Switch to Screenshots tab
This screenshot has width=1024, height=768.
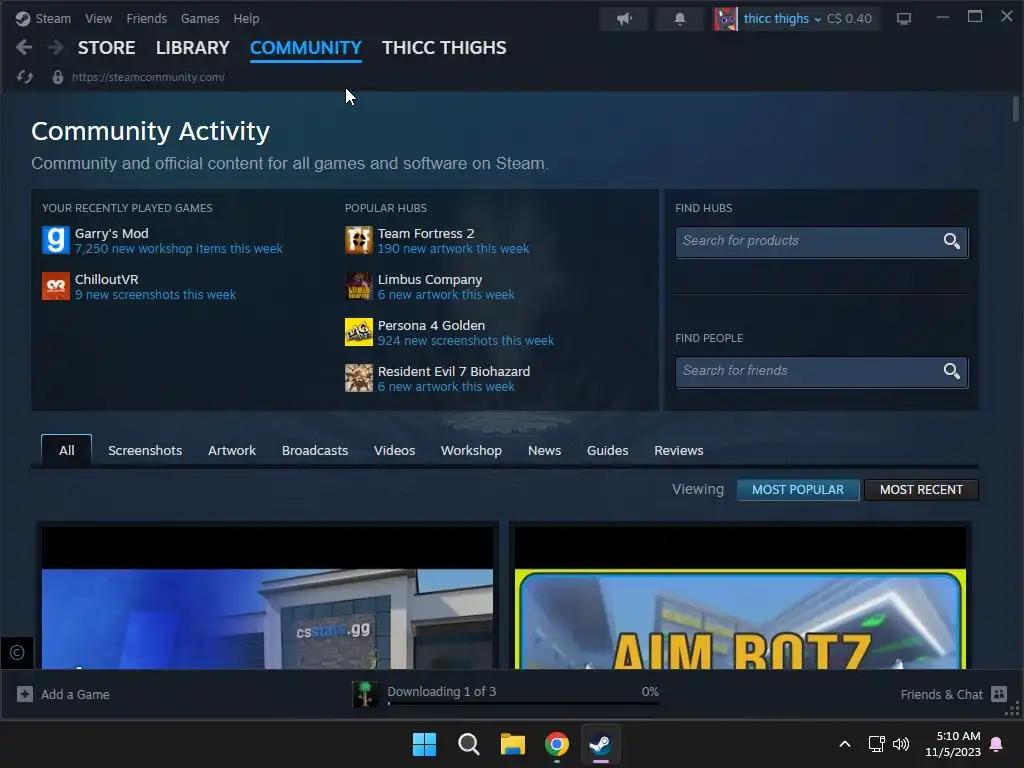point(145,451)
